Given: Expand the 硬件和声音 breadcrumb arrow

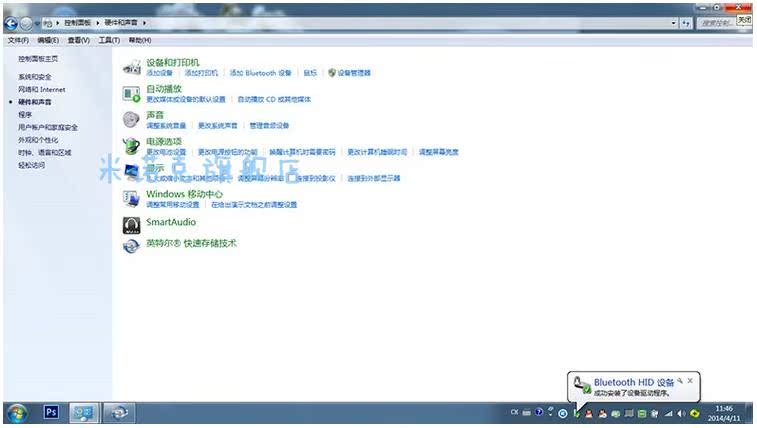Looking at the screenshot, I should pyautogui.click(x=144, y=23).
